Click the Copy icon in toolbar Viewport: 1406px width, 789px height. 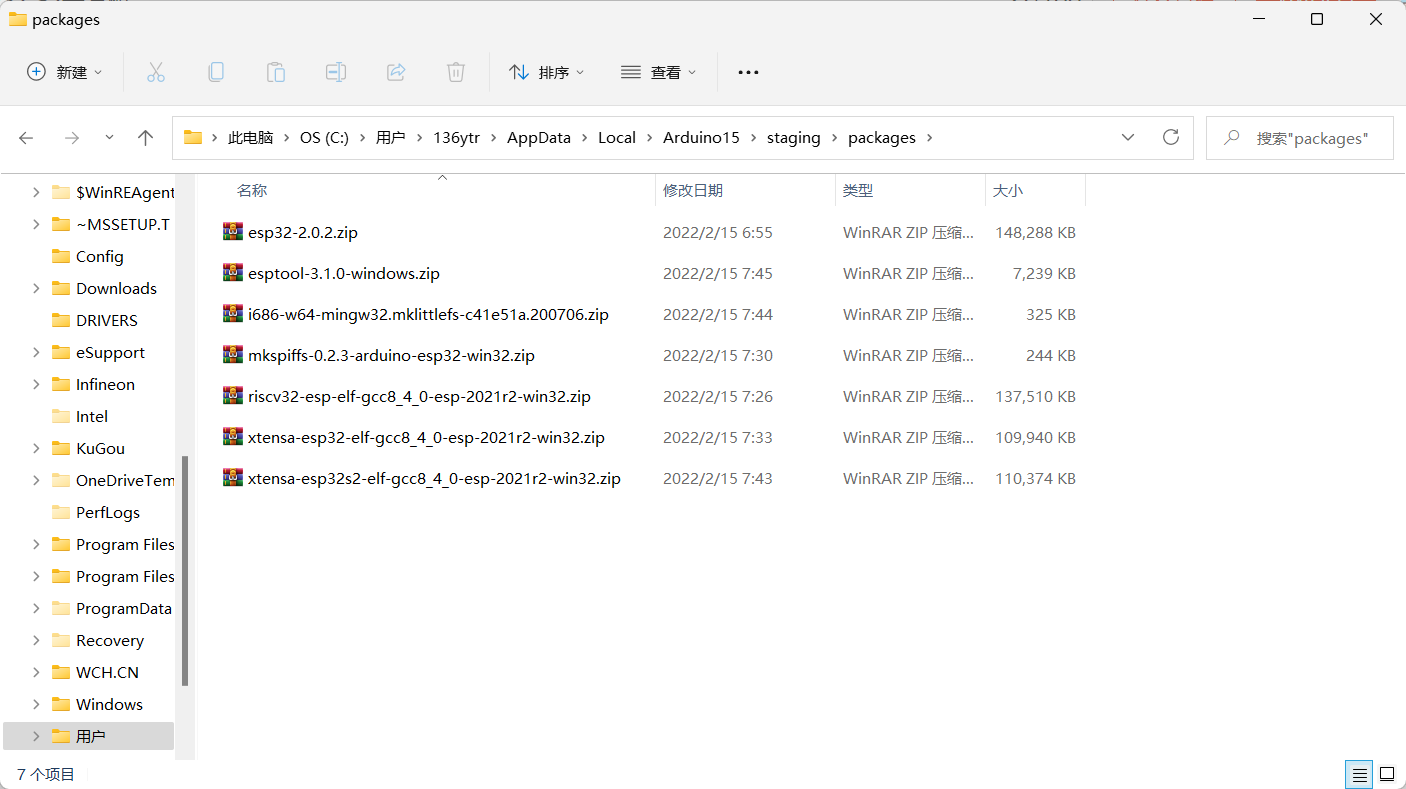point(215,72)
